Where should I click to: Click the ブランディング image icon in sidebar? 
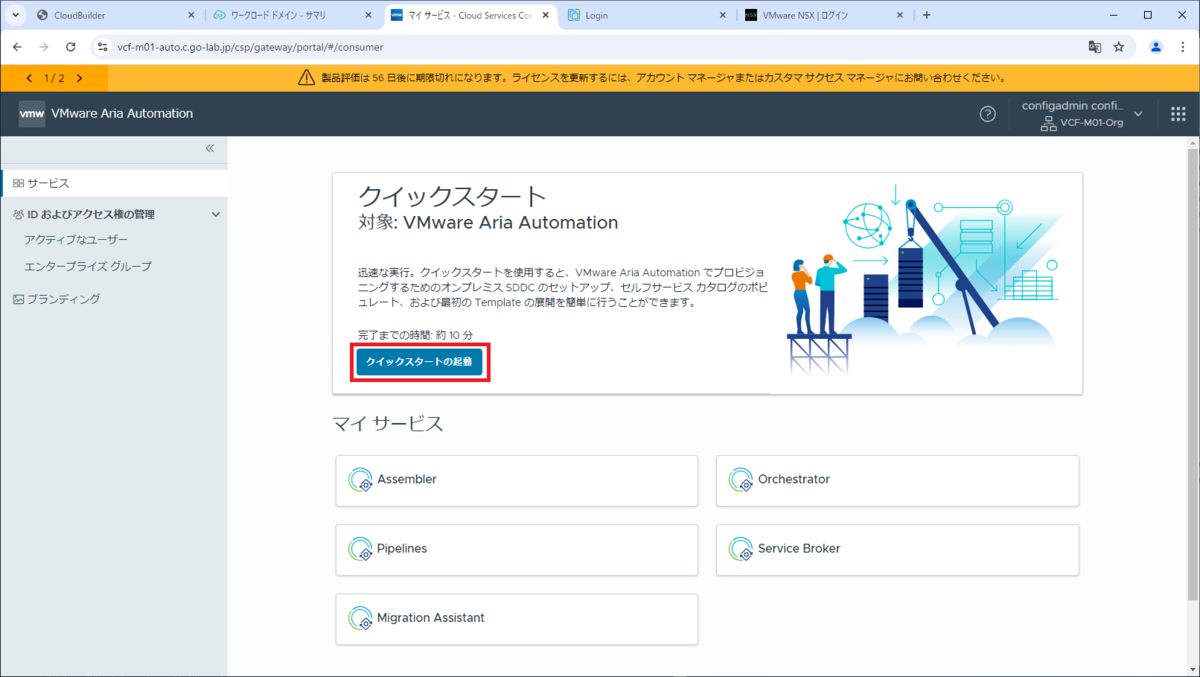18,299
